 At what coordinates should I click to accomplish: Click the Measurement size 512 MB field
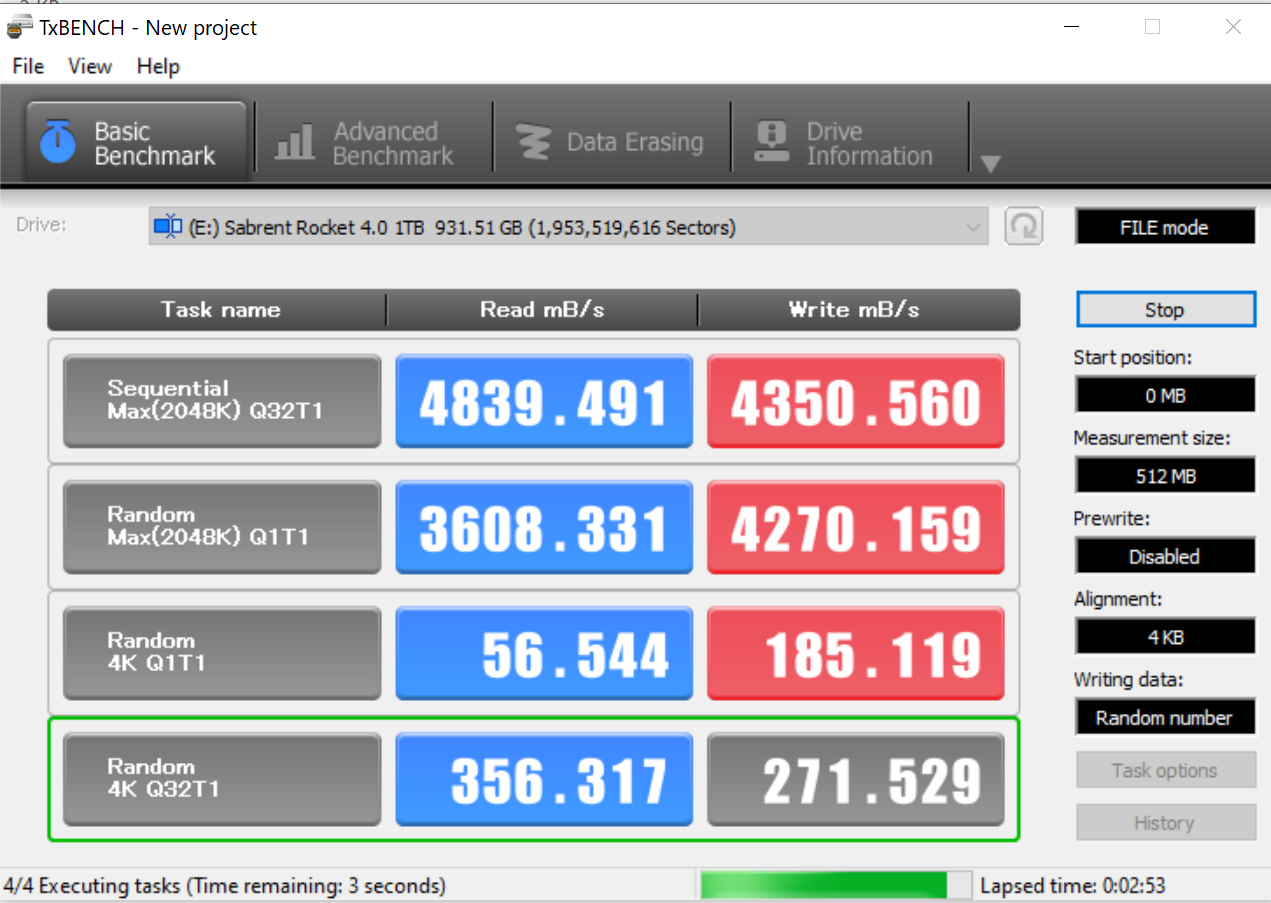click(1164, 476)
